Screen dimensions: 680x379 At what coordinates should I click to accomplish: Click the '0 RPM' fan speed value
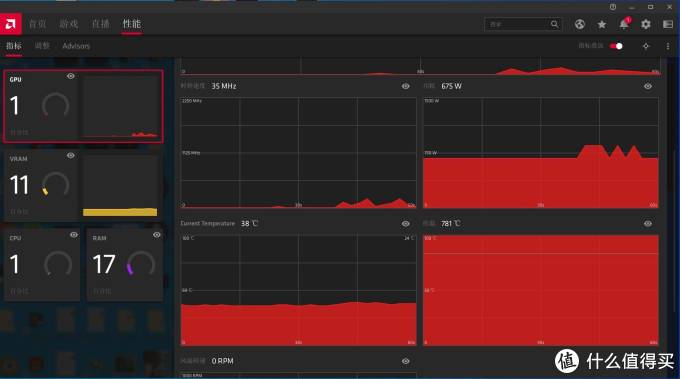222,361
